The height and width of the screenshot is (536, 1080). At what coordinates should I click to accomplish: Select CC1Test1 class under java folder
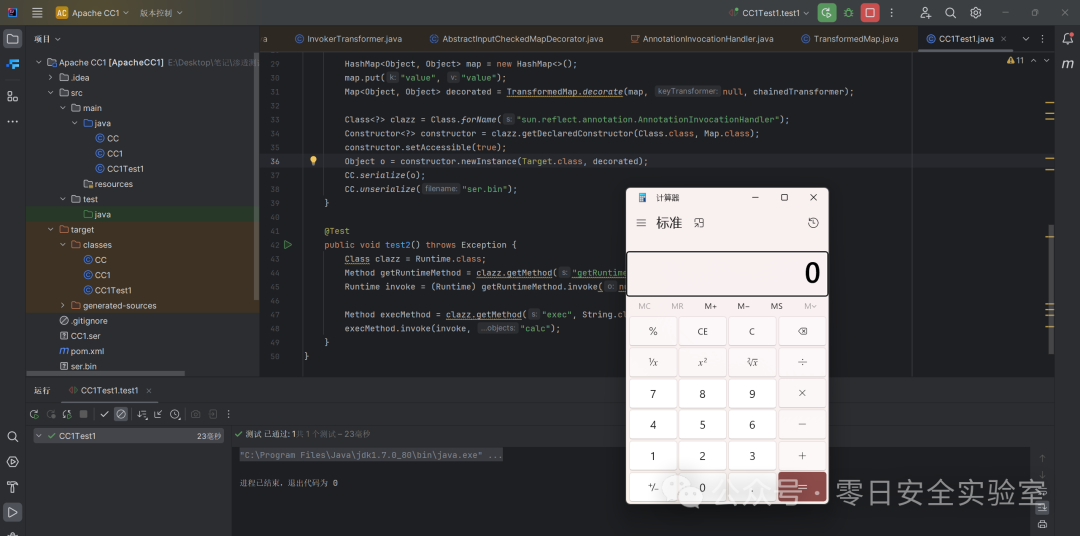point(119,168)
